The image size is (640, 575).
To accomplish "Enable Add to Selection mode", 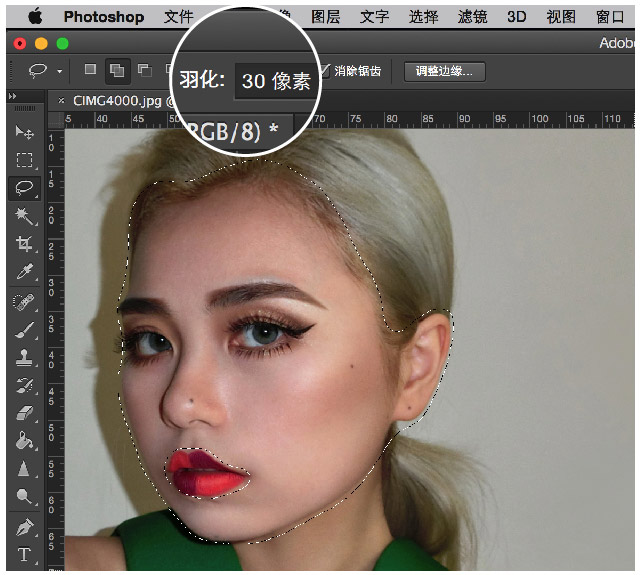I will 116,71.
